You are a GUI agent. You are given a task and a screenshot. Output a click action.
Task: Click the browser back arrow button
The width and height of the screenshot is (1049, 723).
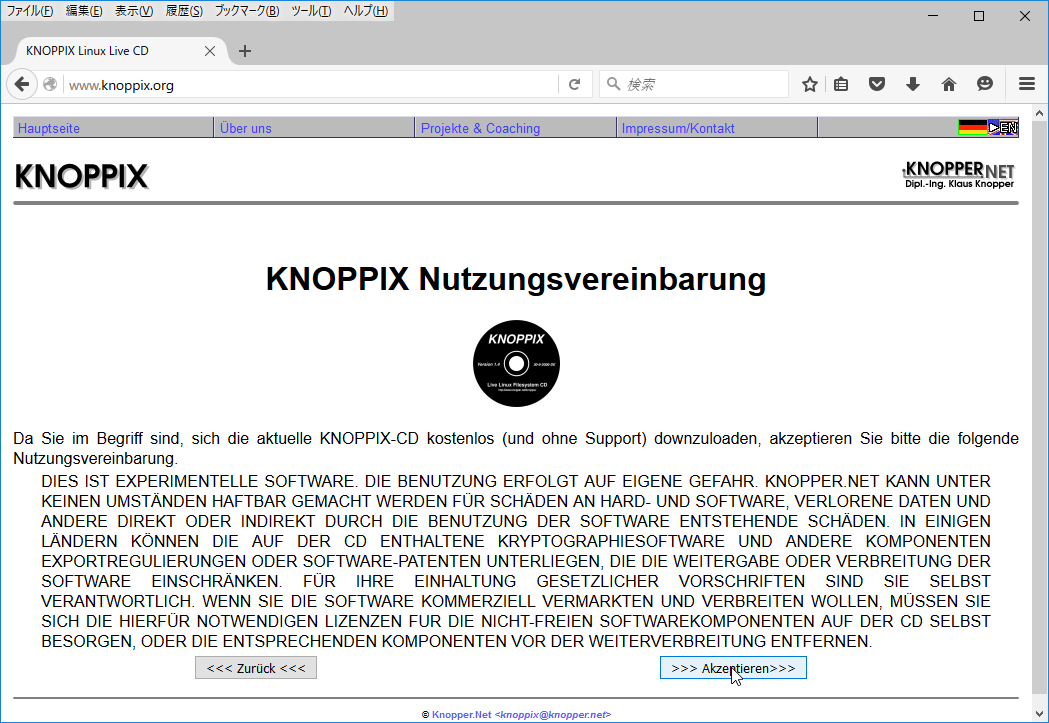pyautogui.click(x=22, y=84)
